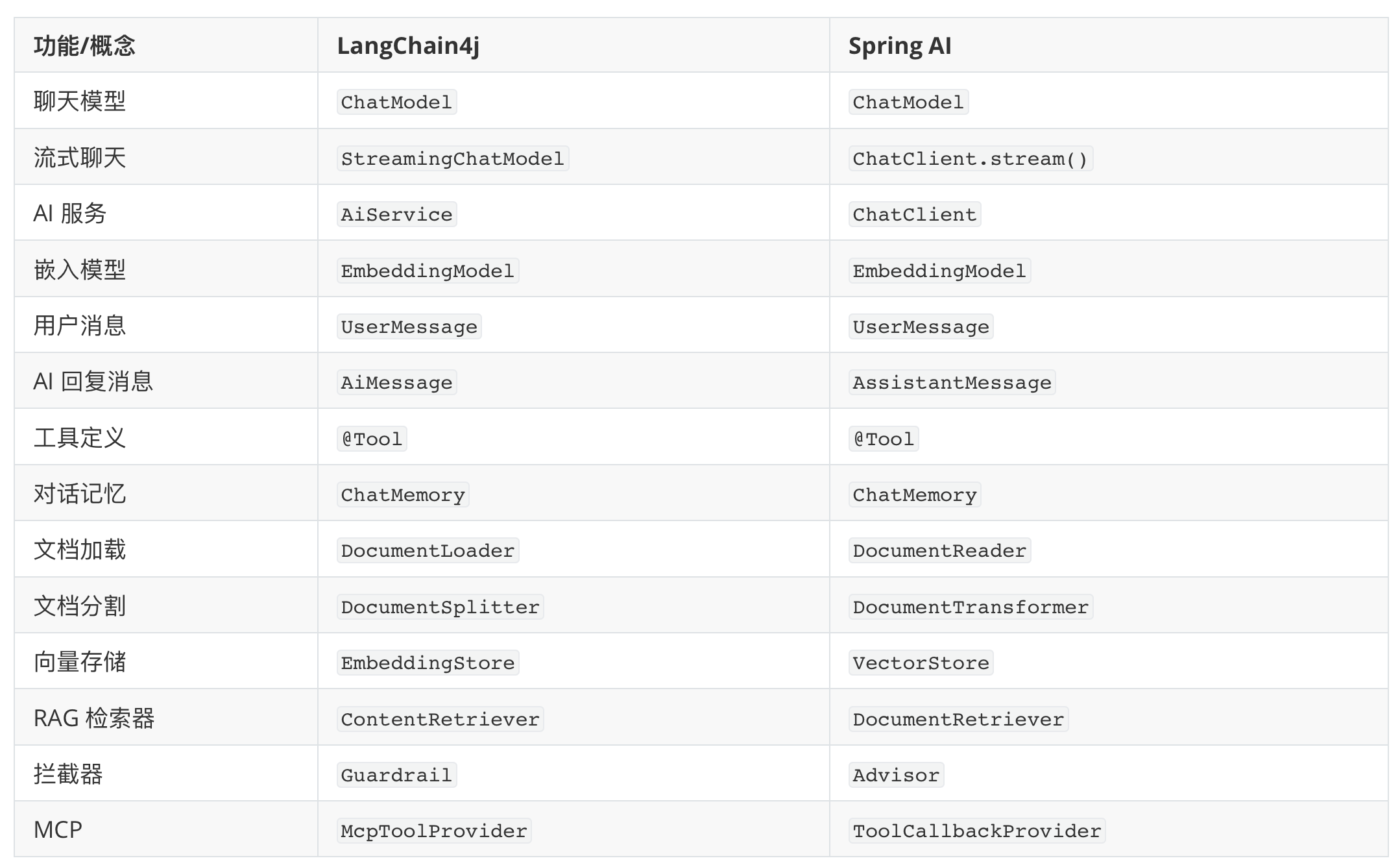Click the AssistantMessage code label
The image size is (1400, 867).
952,383
